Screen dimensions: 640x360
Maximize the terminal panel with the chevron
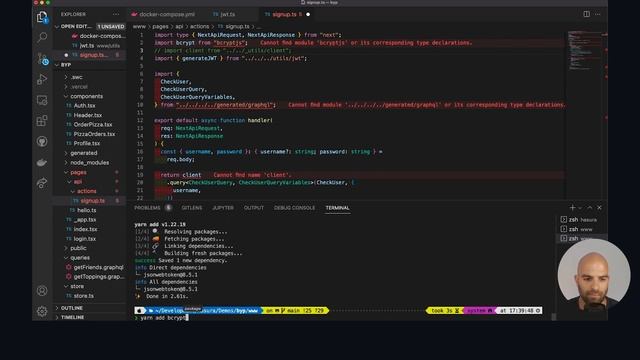[x=590, y=208]
